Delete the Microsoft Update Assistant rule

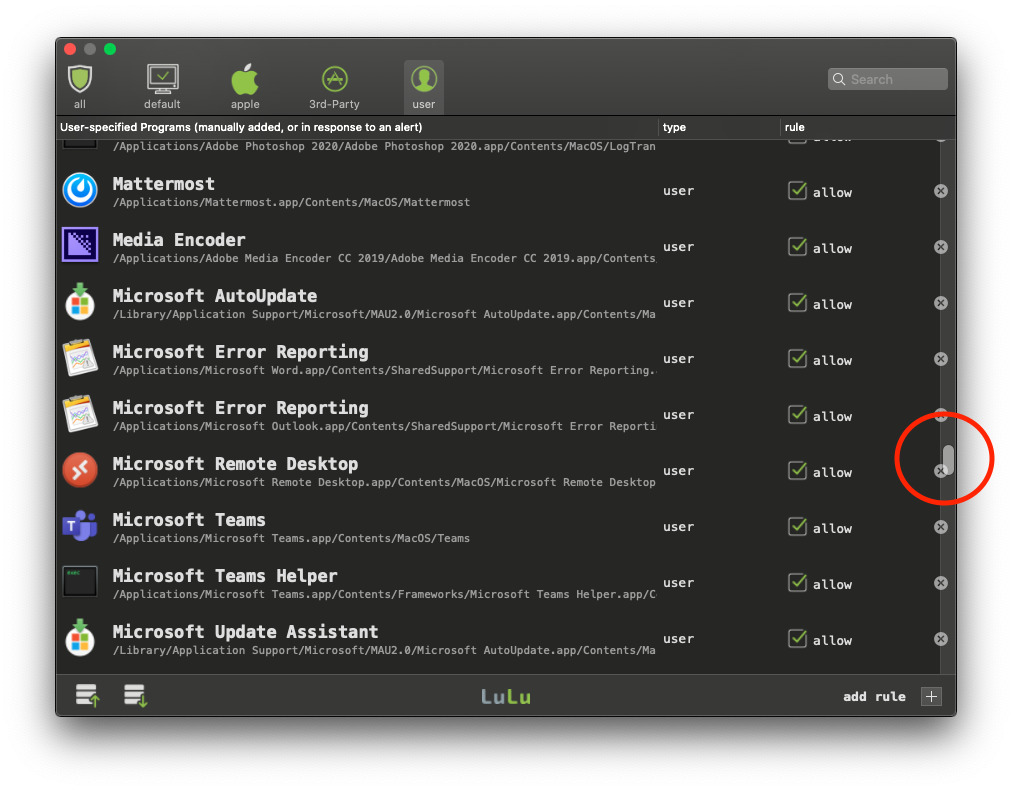pyautogui.click(x=941, y=639)
